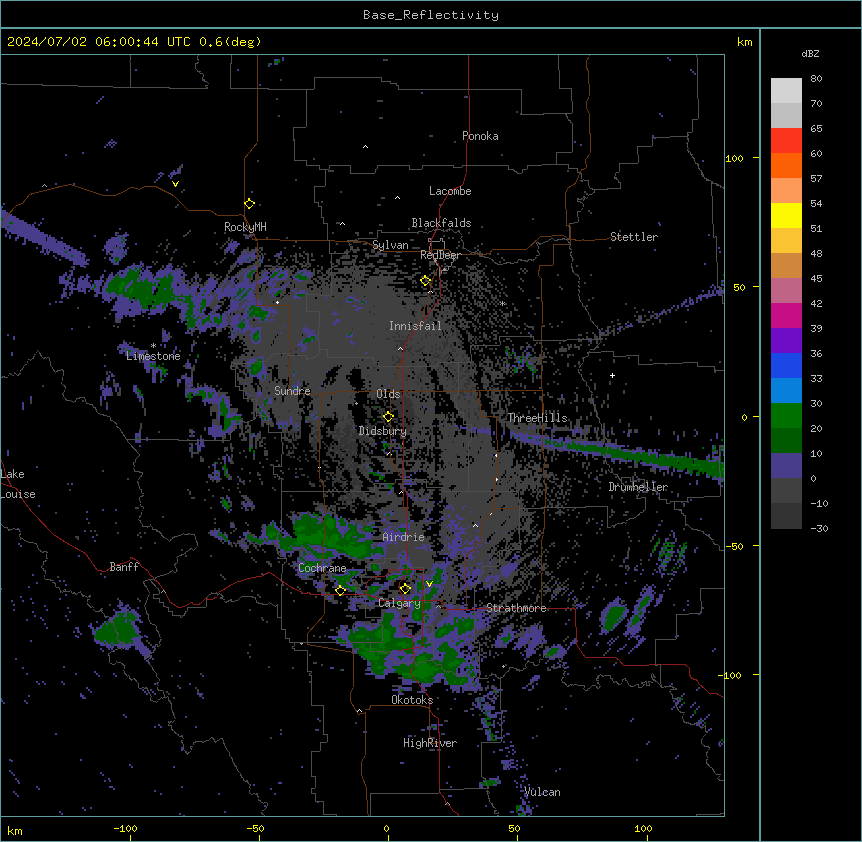Click the white asterisk marker above Limestone

tap(153, 345)
